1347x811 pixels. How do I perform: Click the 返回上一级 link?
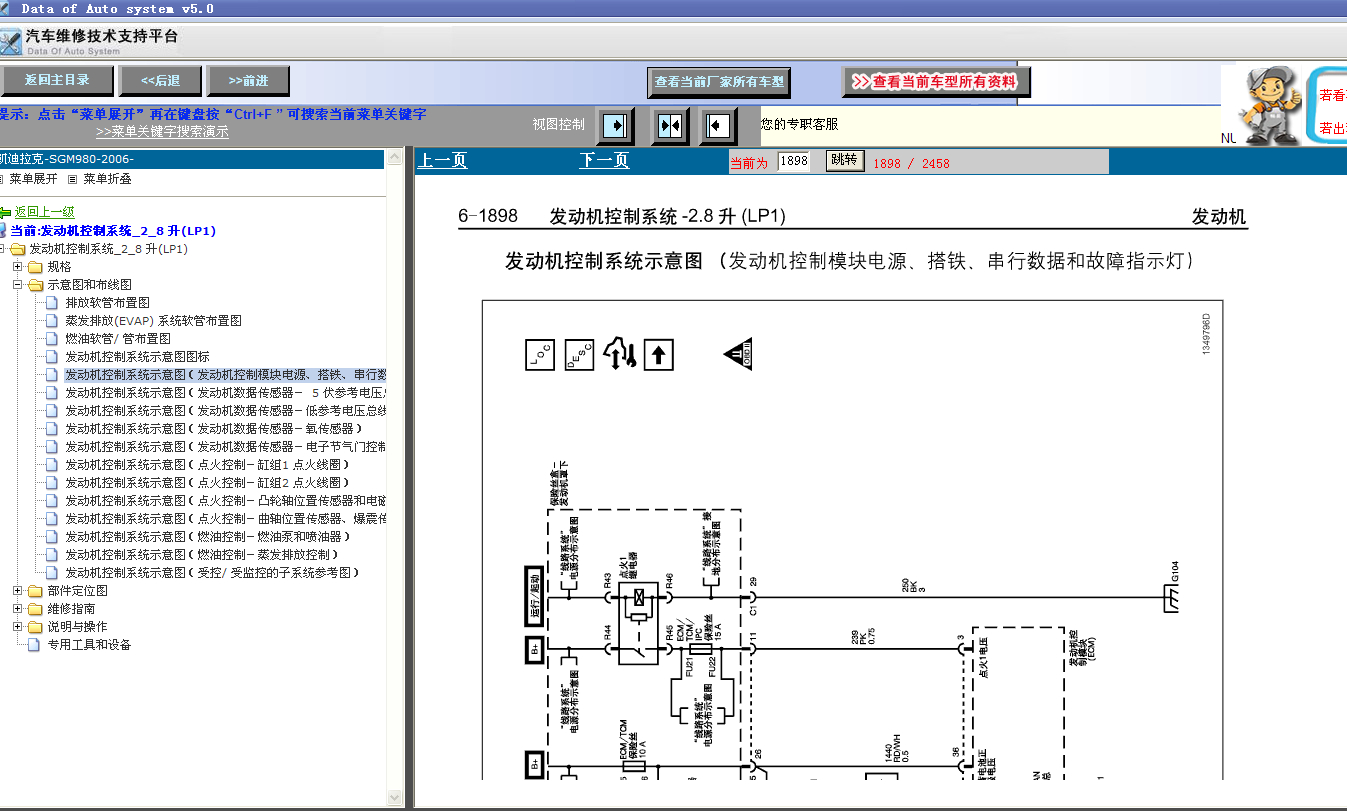44,212
